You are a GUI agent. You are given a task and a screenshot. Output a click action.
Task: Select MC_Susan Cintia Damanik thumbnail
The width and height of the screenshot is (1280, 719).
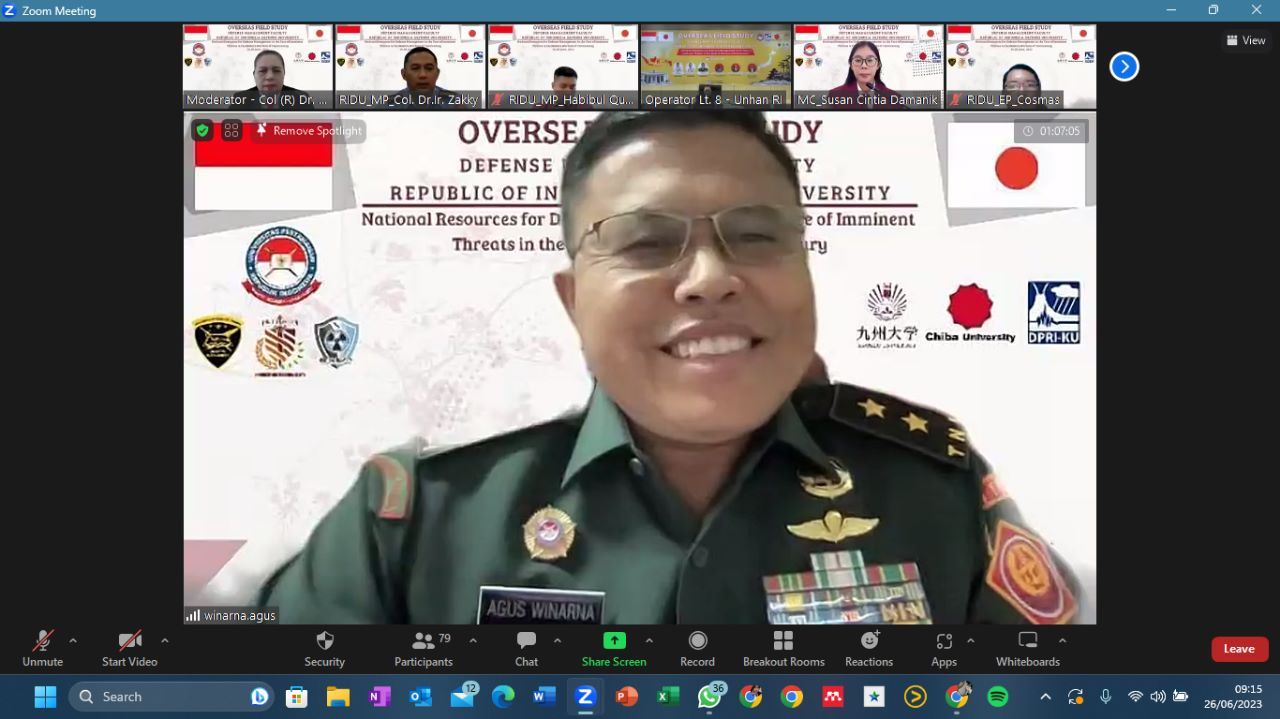(868, 66)
